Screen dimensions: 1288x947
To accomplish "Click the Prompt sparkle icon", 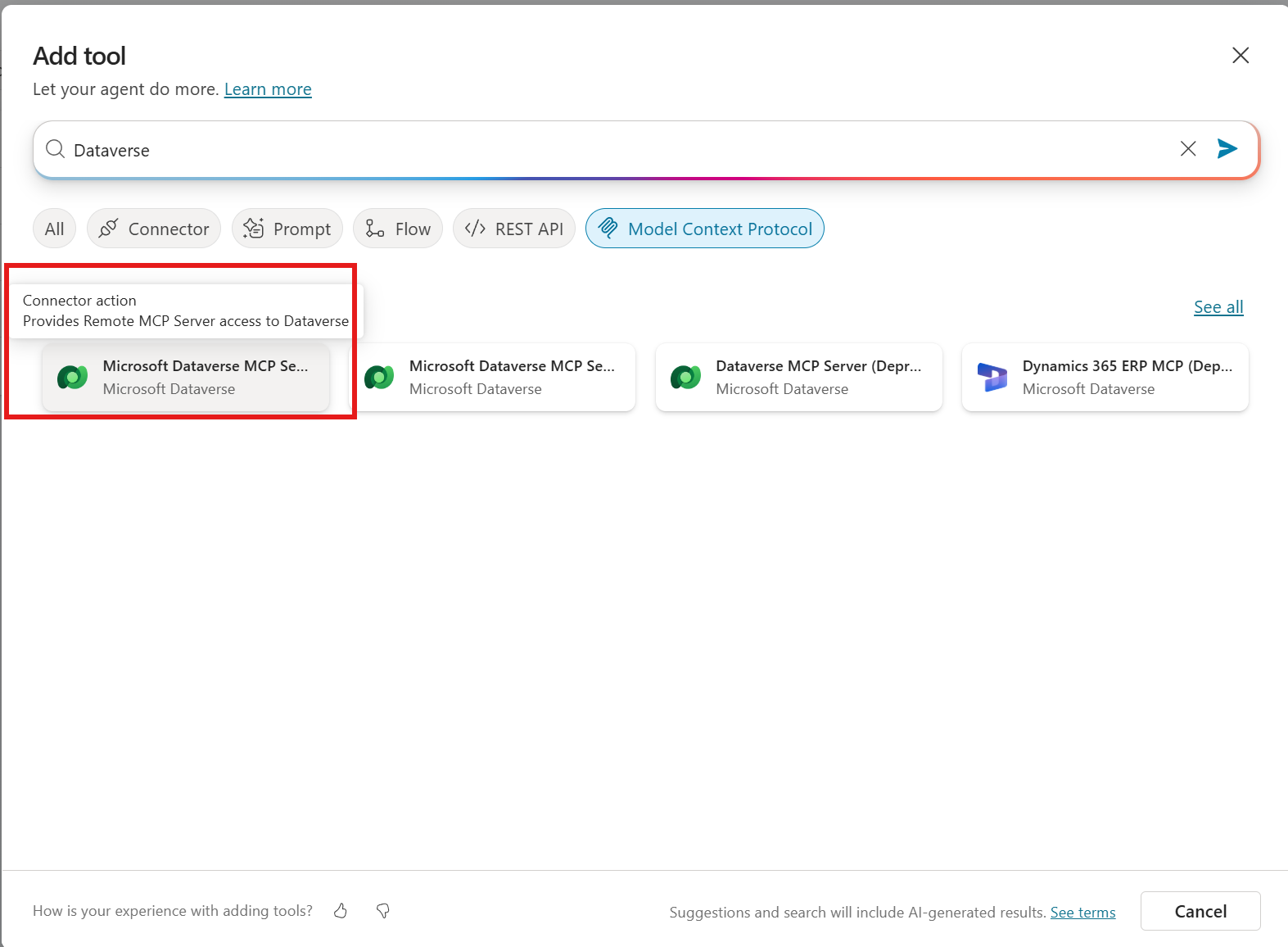I will coord(253,229).
